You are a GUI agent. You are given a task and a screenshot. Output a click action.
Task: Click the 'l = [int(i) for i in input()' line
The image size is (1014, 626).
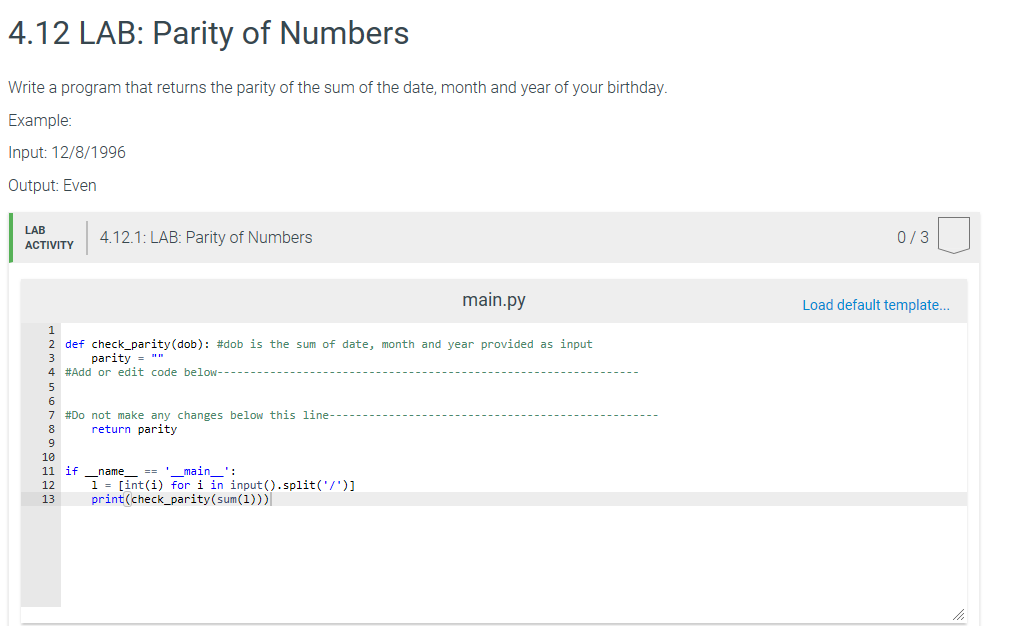223,485
